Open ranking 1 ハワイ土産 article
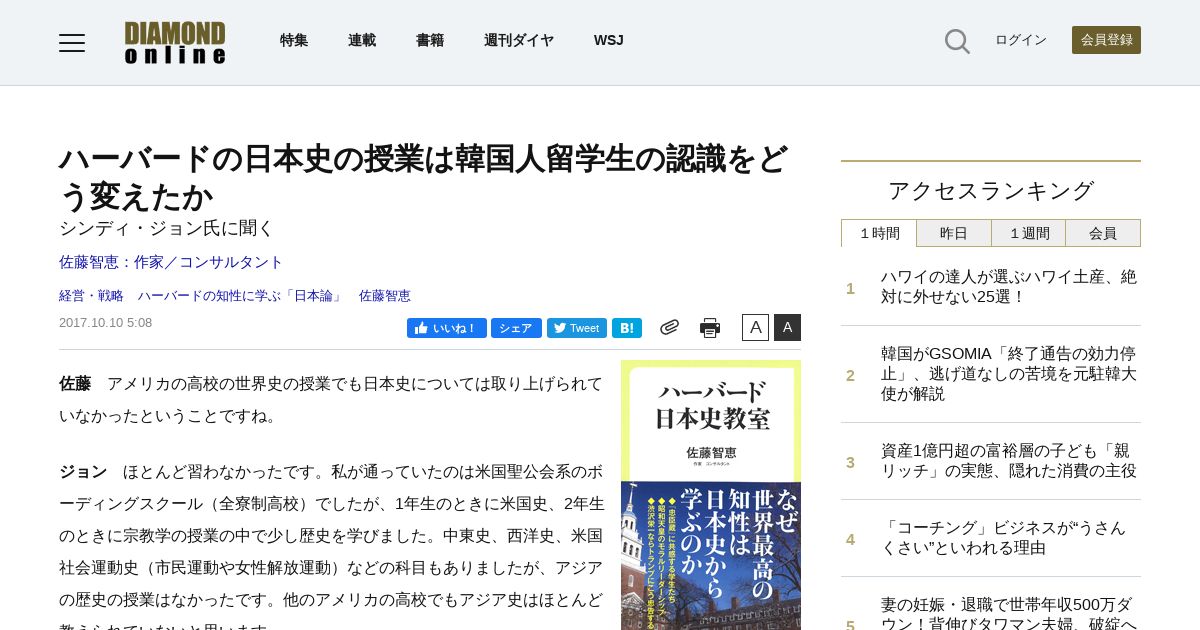Screen dimensions: 1200x630 [1009, 287]
